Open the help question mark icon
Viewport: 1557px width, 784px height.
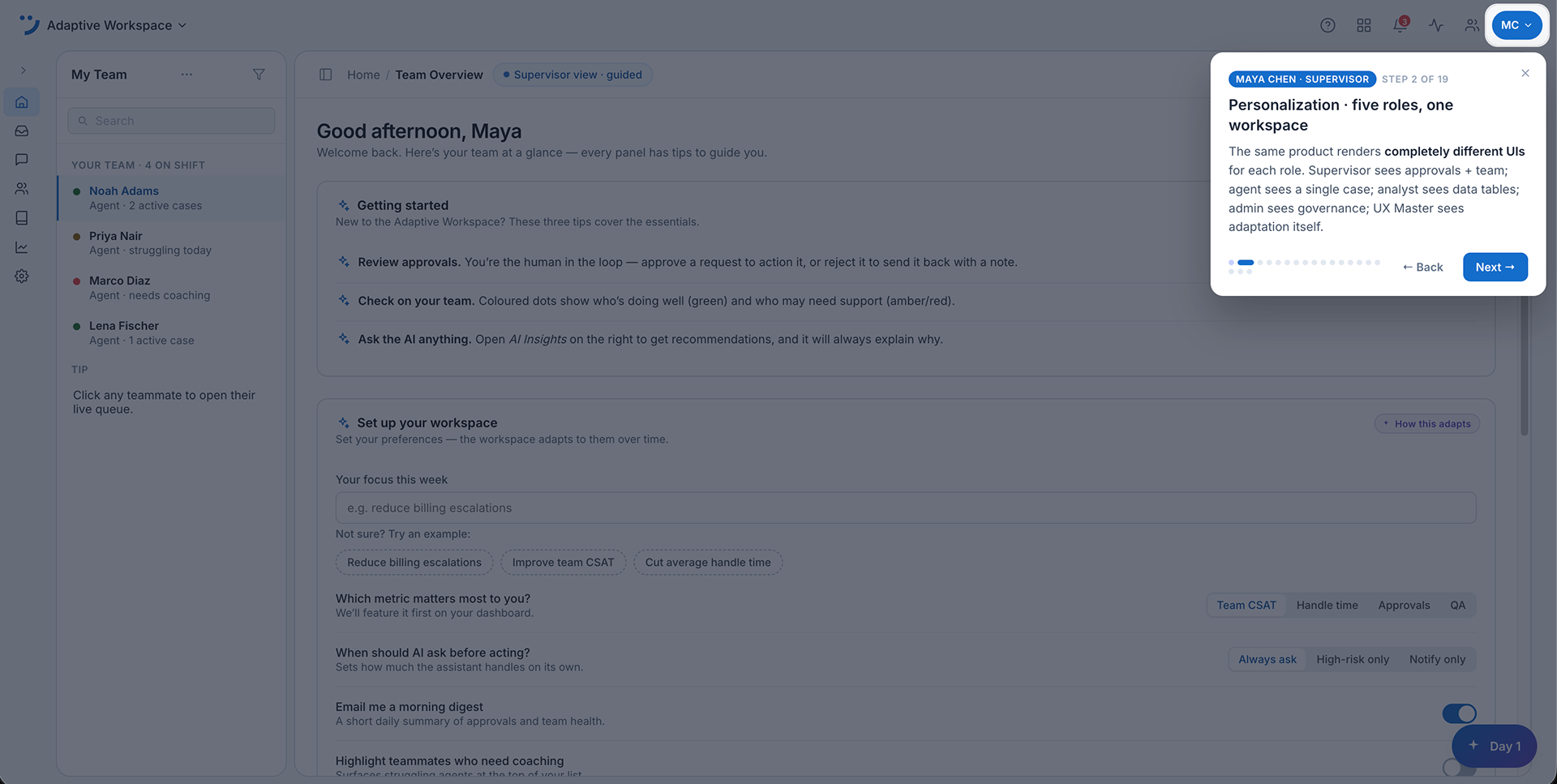[x=1328, y=25]
